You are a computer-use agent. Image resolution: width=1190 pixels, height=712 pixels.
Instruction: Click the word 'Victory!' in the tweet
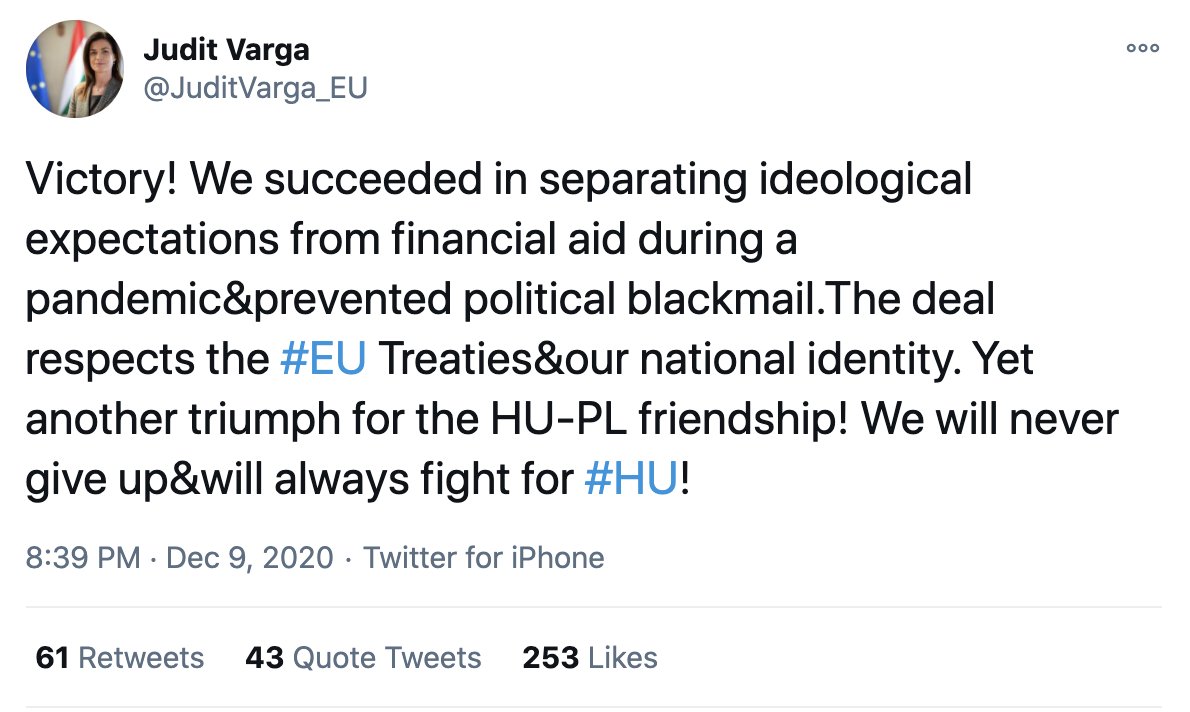click(x=98, y=180)
